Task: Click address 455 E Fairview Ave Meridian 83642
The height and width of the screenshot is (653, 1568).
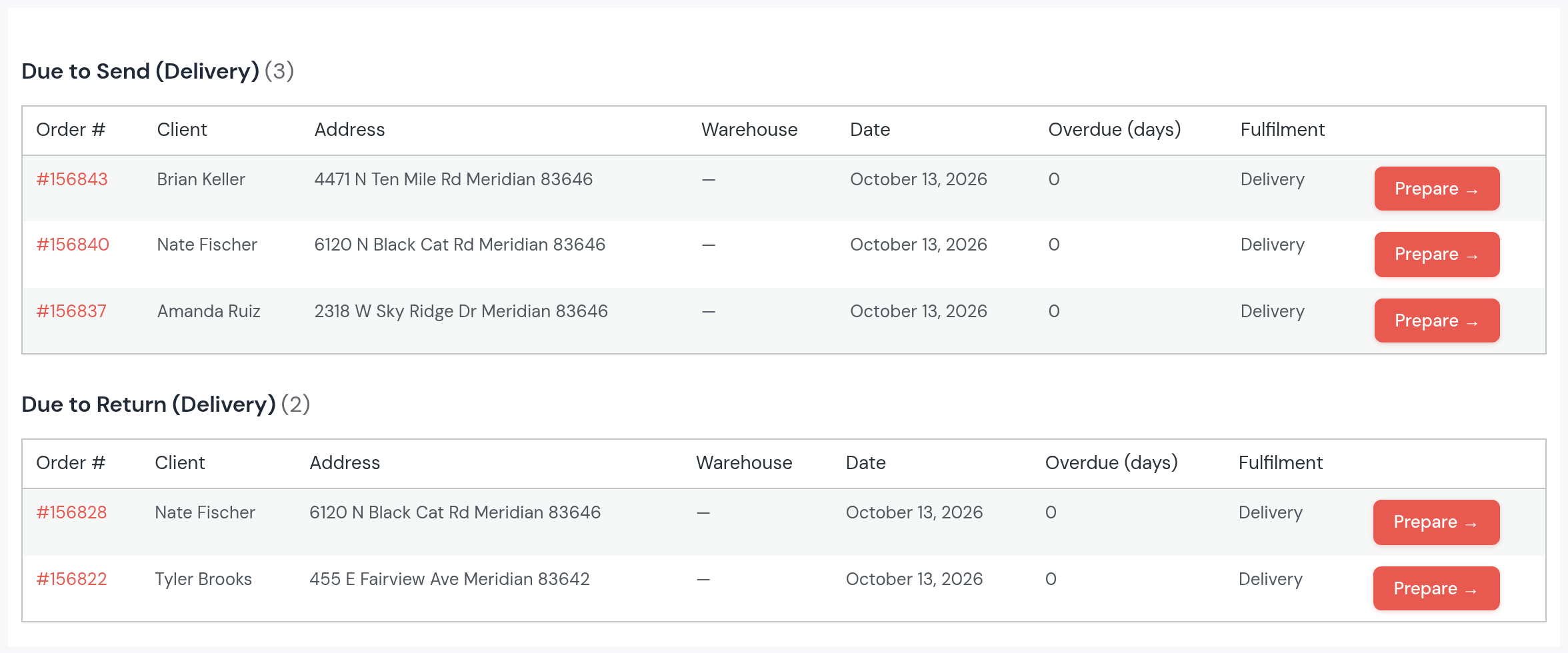Action: 449,579
